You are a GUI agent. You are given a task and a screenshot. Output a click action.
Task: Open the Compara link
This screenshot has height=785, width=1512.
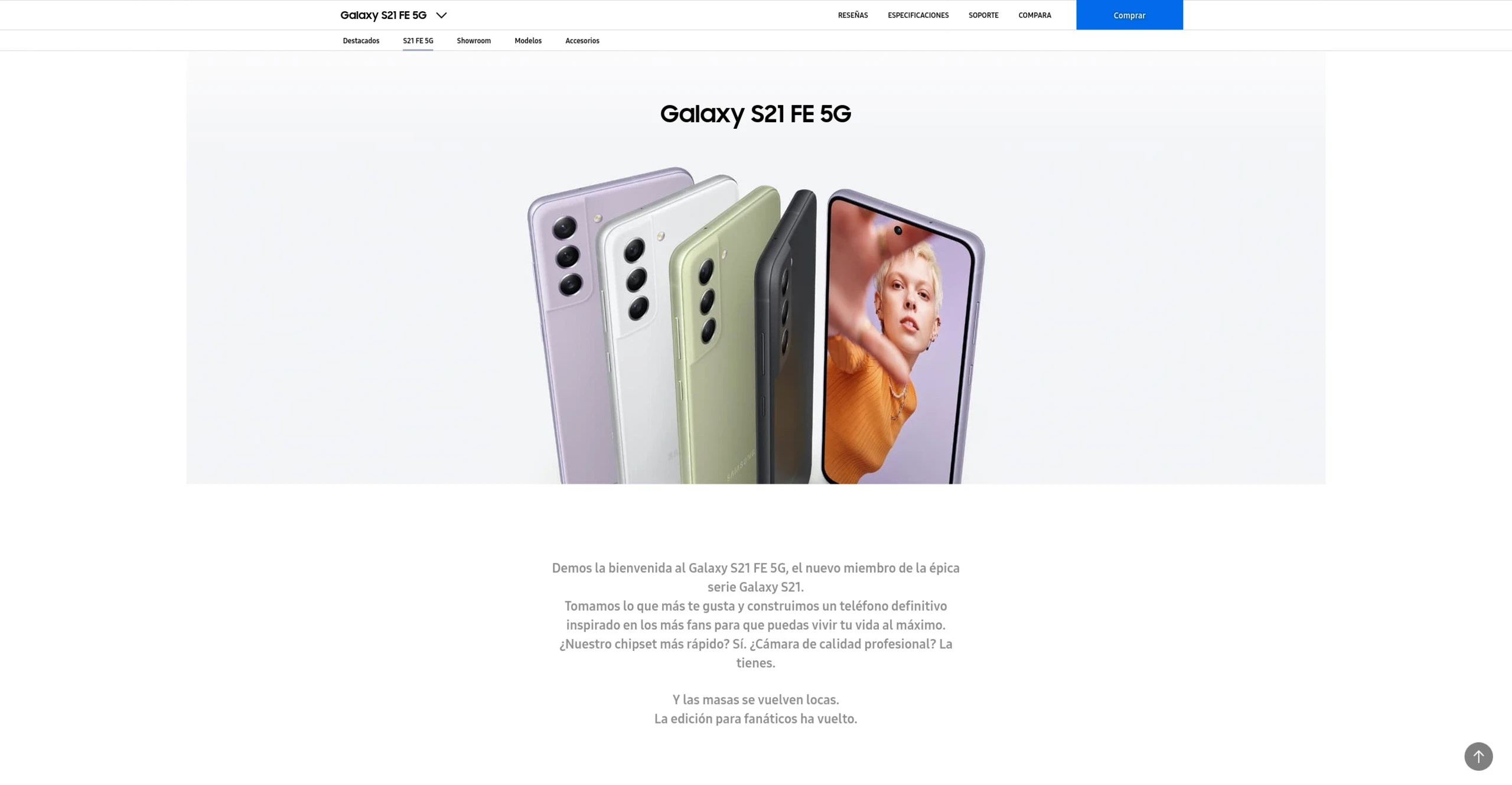[x=1034, y=15]
